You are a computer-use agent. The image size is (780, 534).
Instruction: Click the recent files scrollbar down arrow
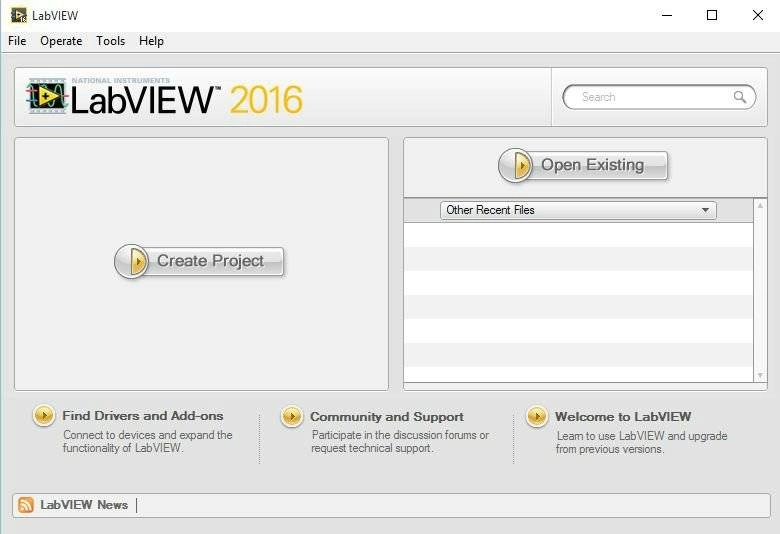click(x=760, y=375)
